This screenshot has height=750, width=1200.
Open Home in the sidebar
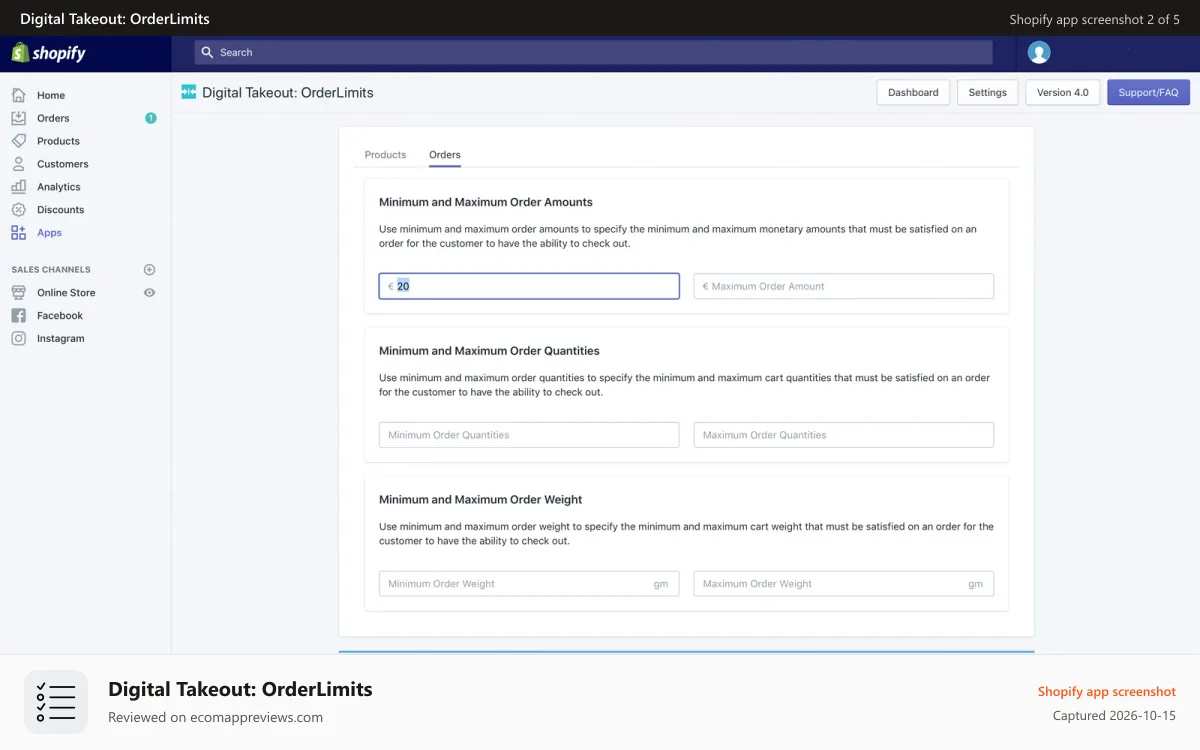coord(51,95)
